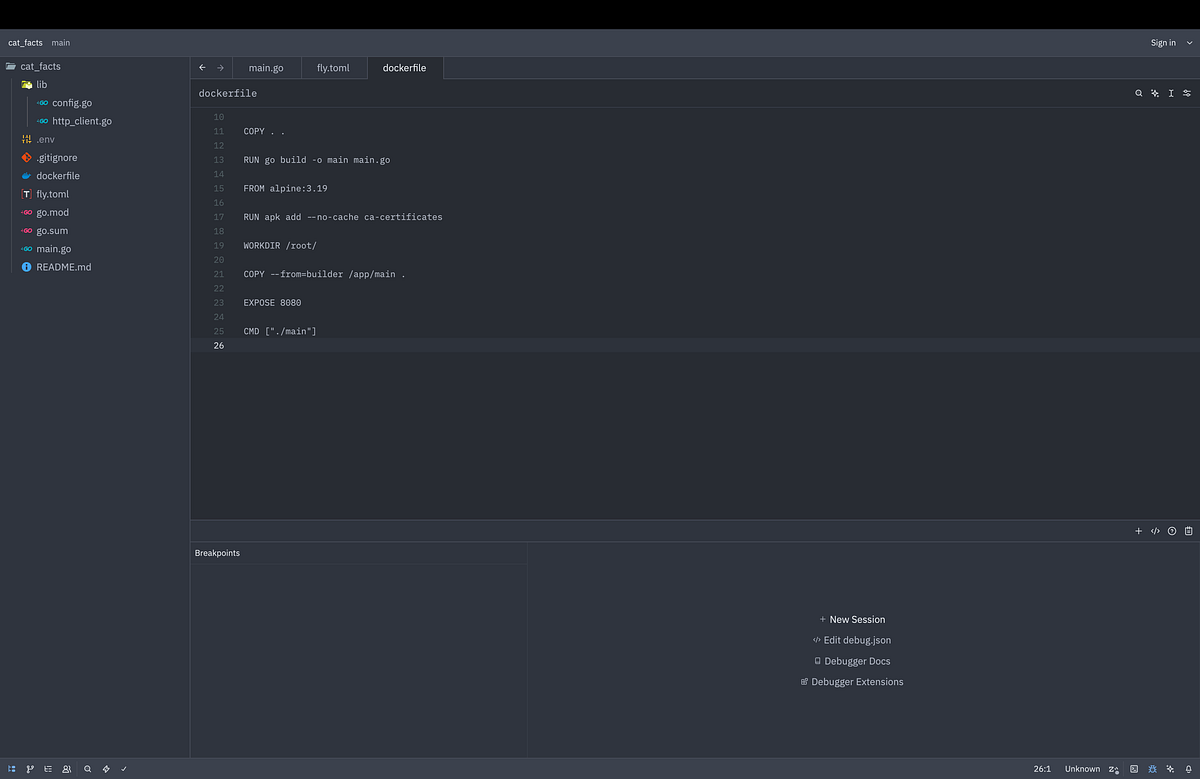The image size is (1200, 779).
Task: Open config.go in project tree
Action: pyautogui.click(x=72, y=103)
